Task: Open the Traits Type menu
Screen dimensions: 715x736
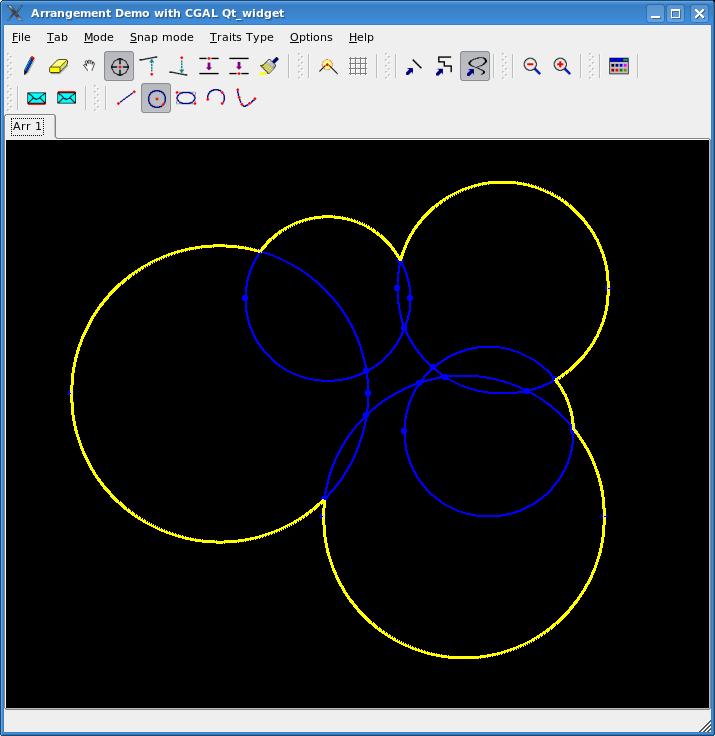Action: click(x=241, y=37)
